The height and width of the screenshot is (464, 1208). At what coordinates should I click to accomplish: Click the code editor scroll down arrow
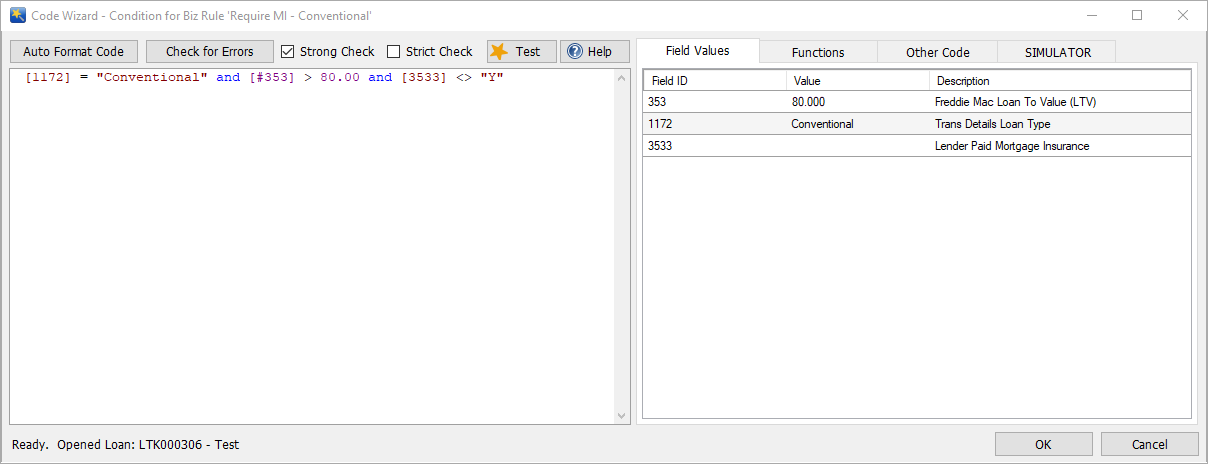point(623,416)
